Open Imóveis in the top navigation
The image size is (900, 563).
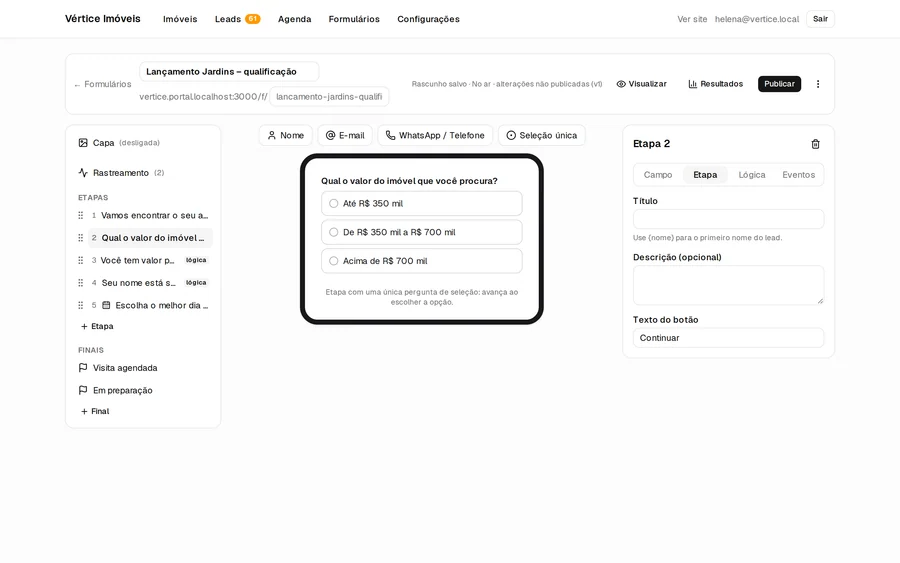[x=180, y=19]
